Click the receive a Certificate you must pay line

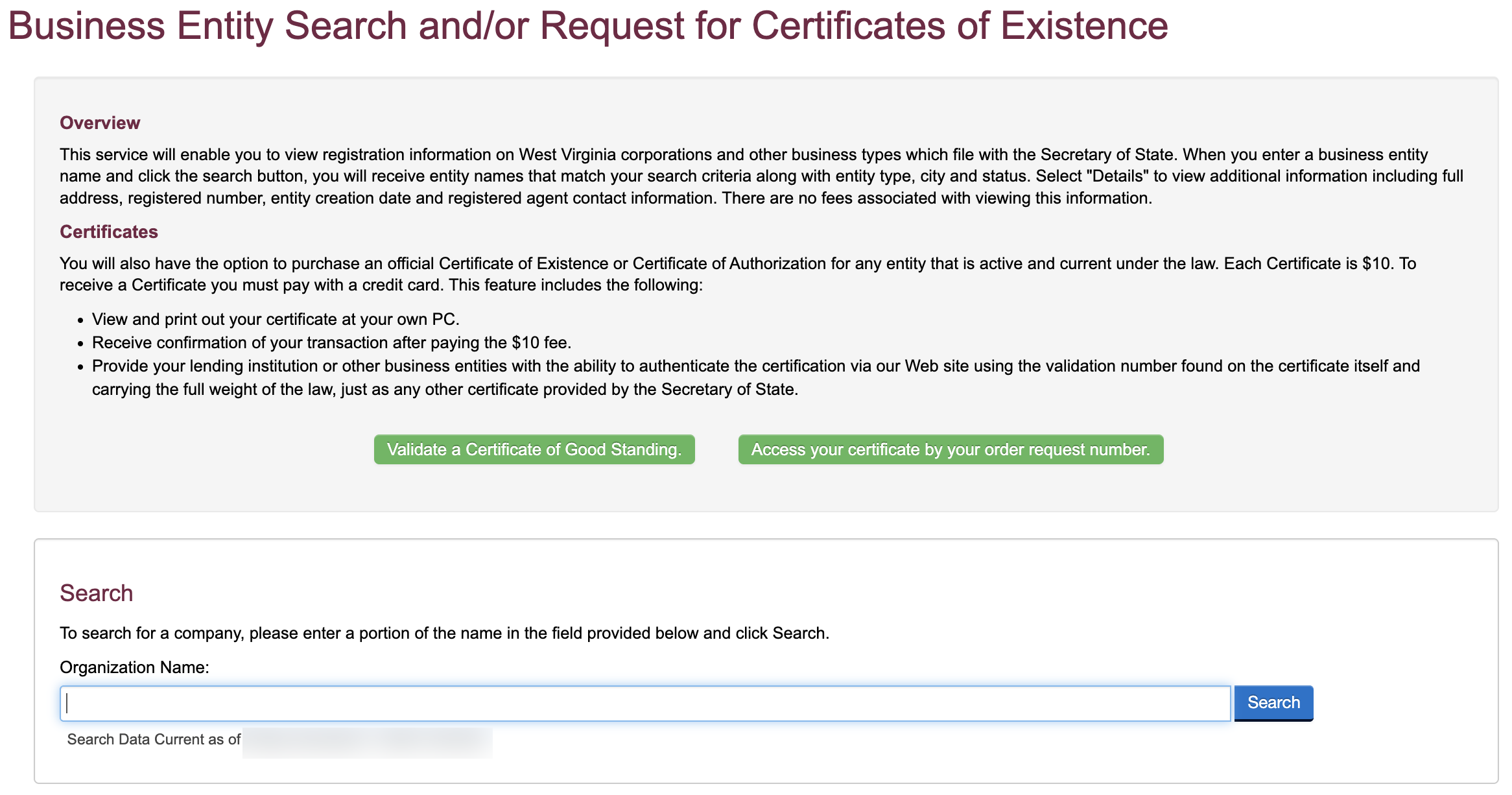click(x=381, y=285)
